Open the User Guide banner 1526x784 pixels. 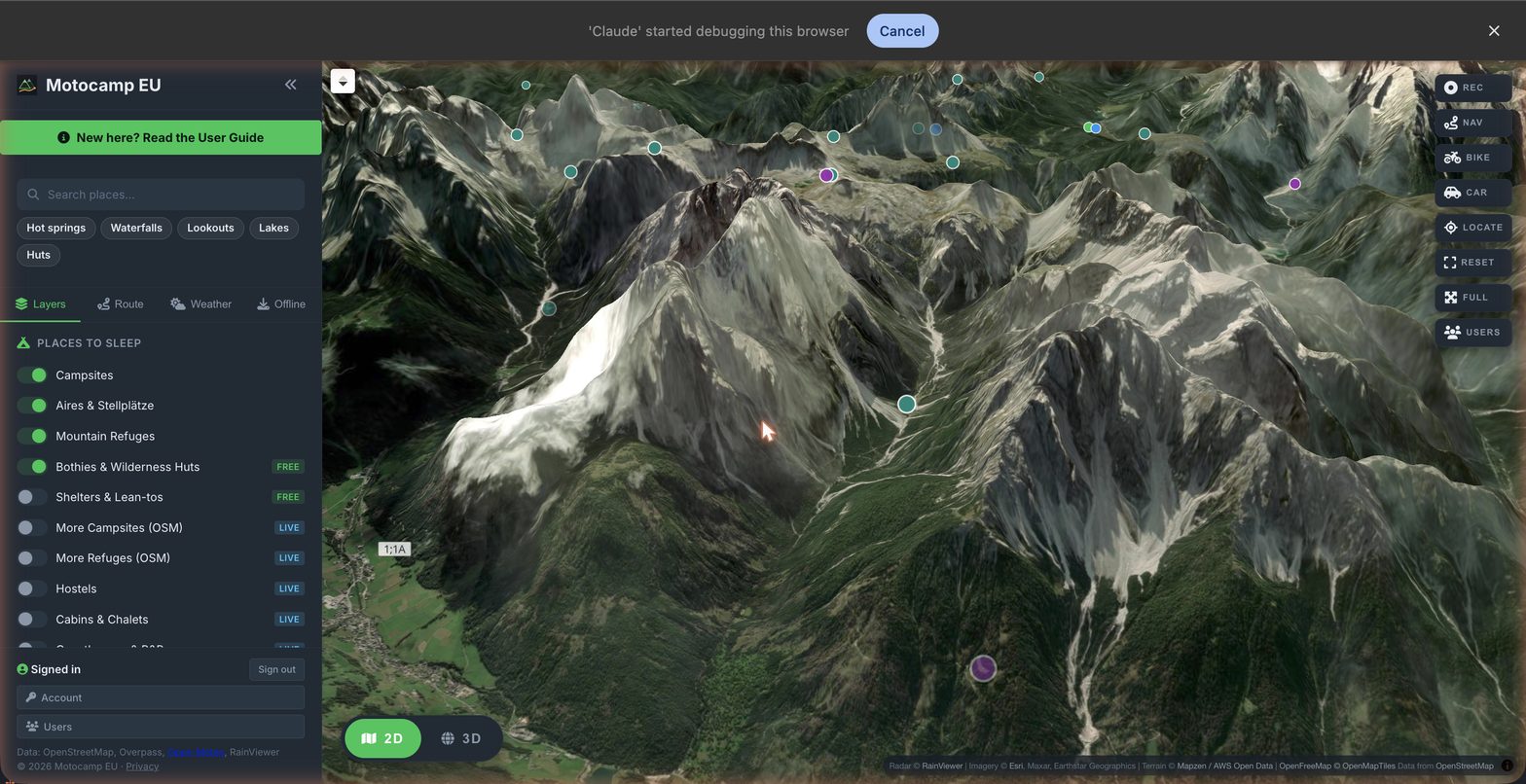(161, 137)
